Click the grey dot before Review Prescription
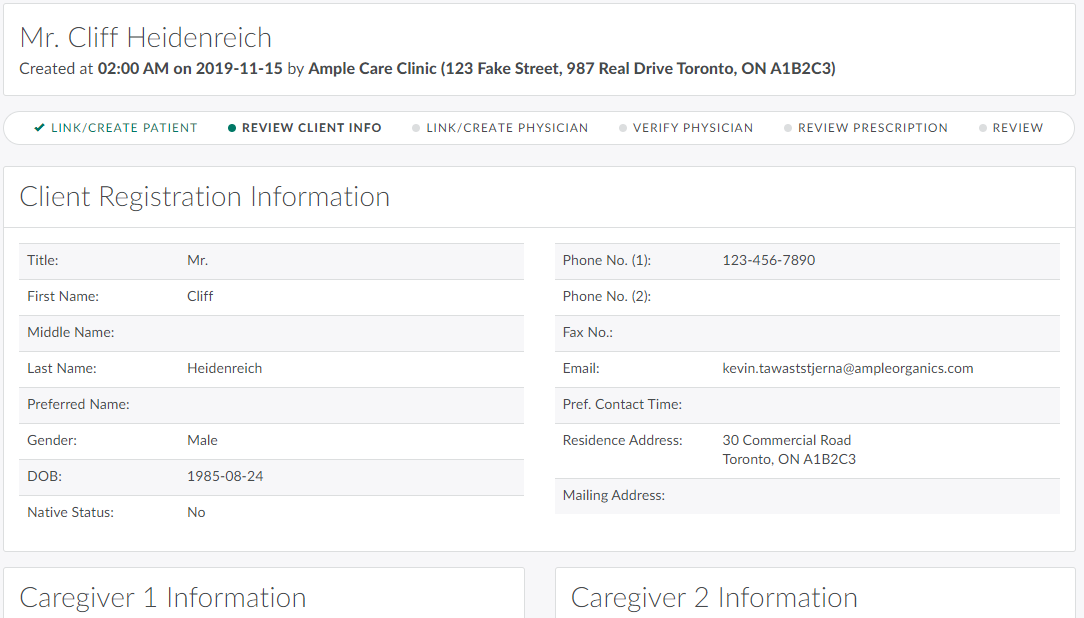 (x=788, y=128)
